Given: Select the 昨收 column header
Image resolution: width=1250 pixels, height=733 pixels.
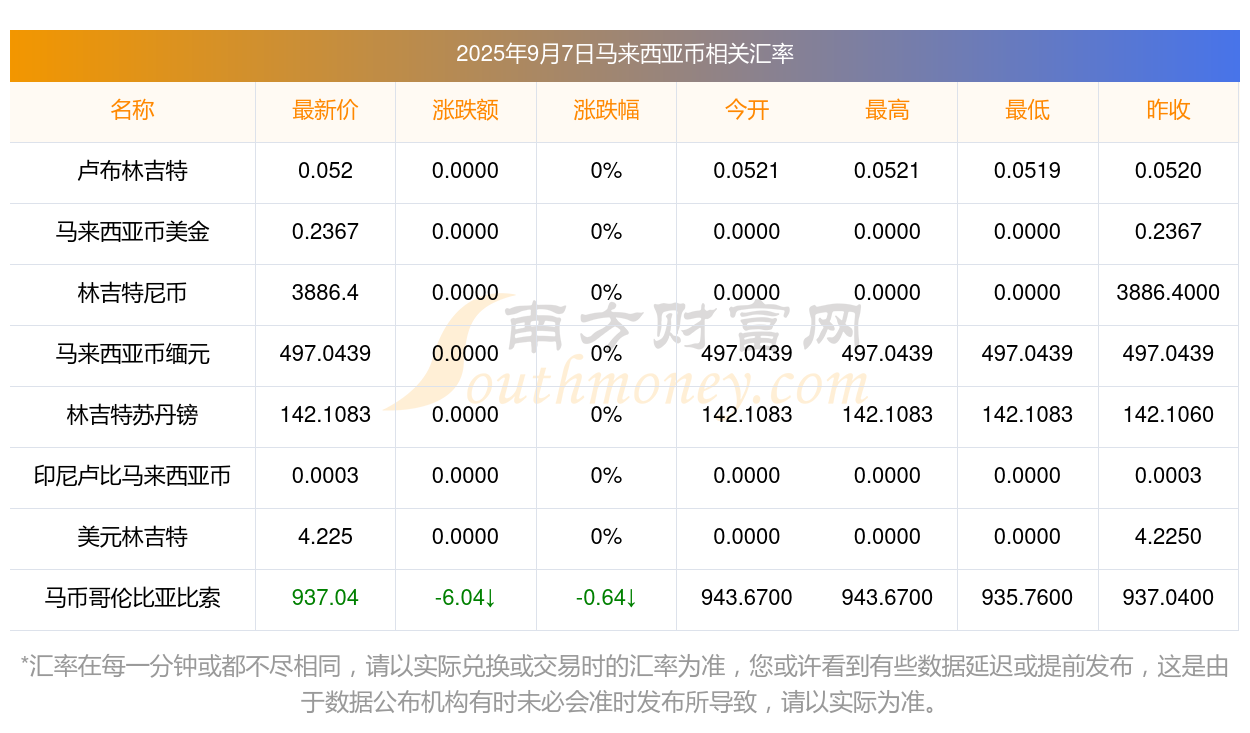Looking at the screenshot, I should point(1168,110).
